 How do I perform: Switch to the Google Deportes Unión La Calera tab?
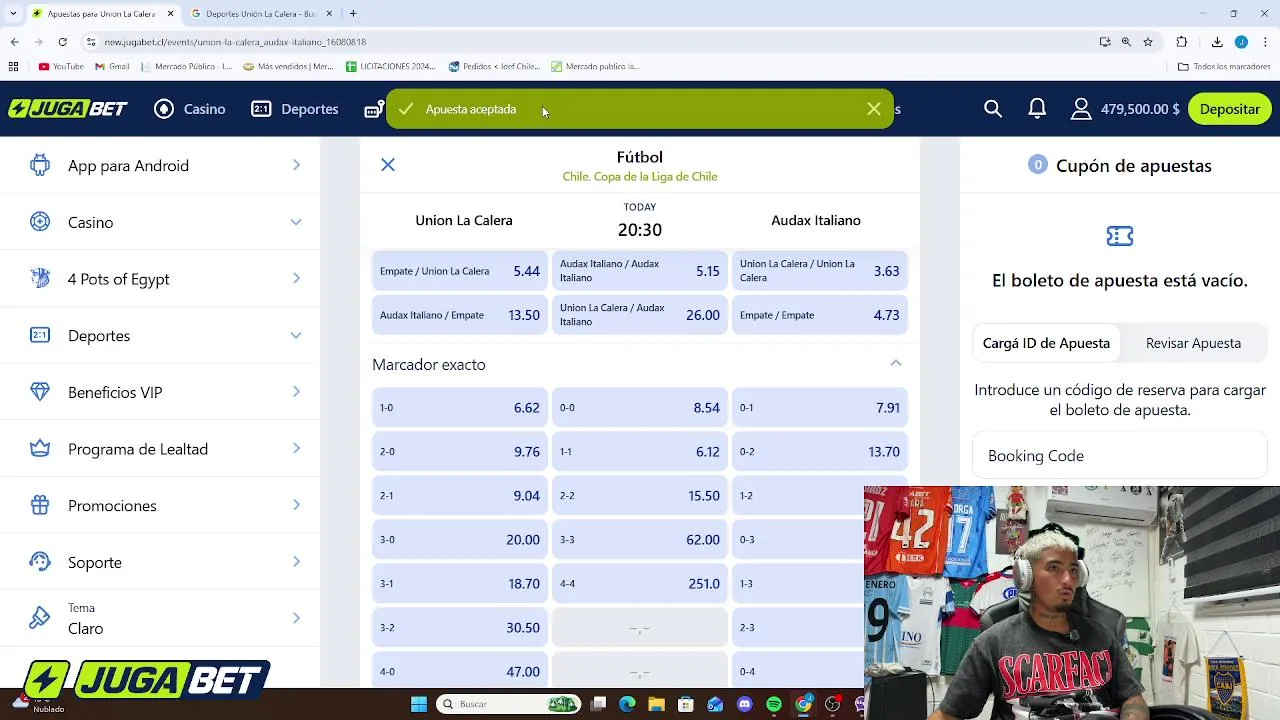point(260,14)
